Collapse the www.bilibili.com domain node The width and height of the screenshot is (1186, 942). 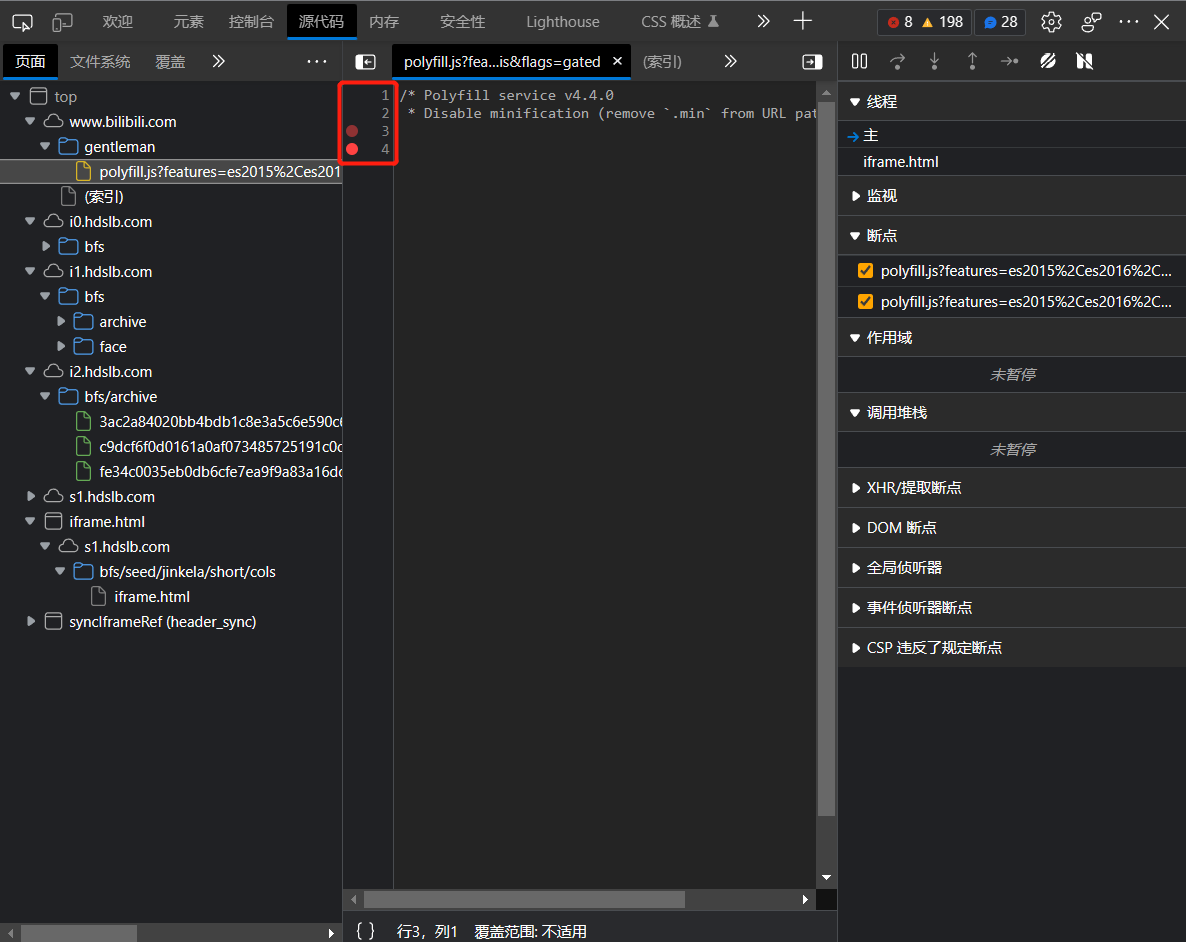tap(30, 121)
